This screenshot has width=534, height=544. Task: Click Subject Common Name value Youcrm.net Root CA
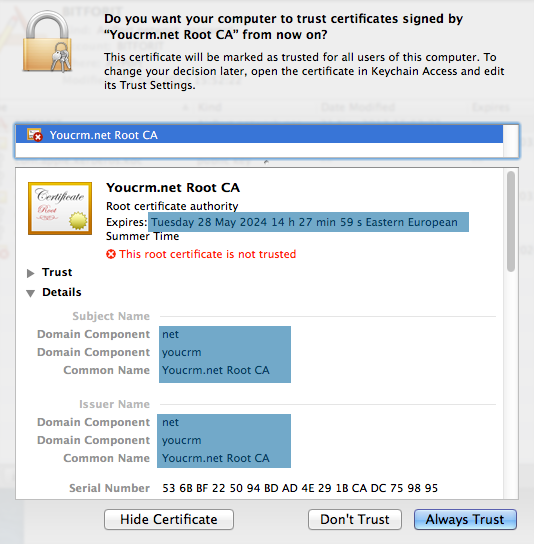[x=215, y=370]
